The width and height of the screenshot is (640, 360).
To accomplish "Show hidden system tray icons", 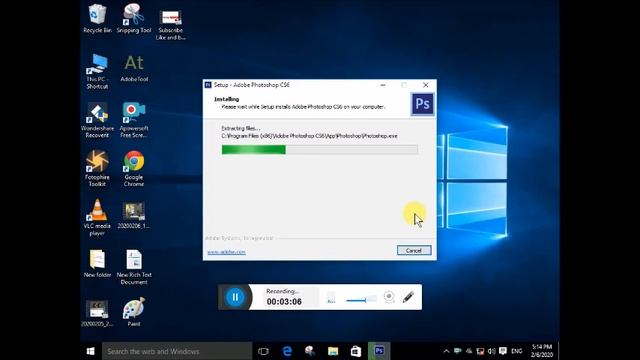I will (x=446, y=351).
